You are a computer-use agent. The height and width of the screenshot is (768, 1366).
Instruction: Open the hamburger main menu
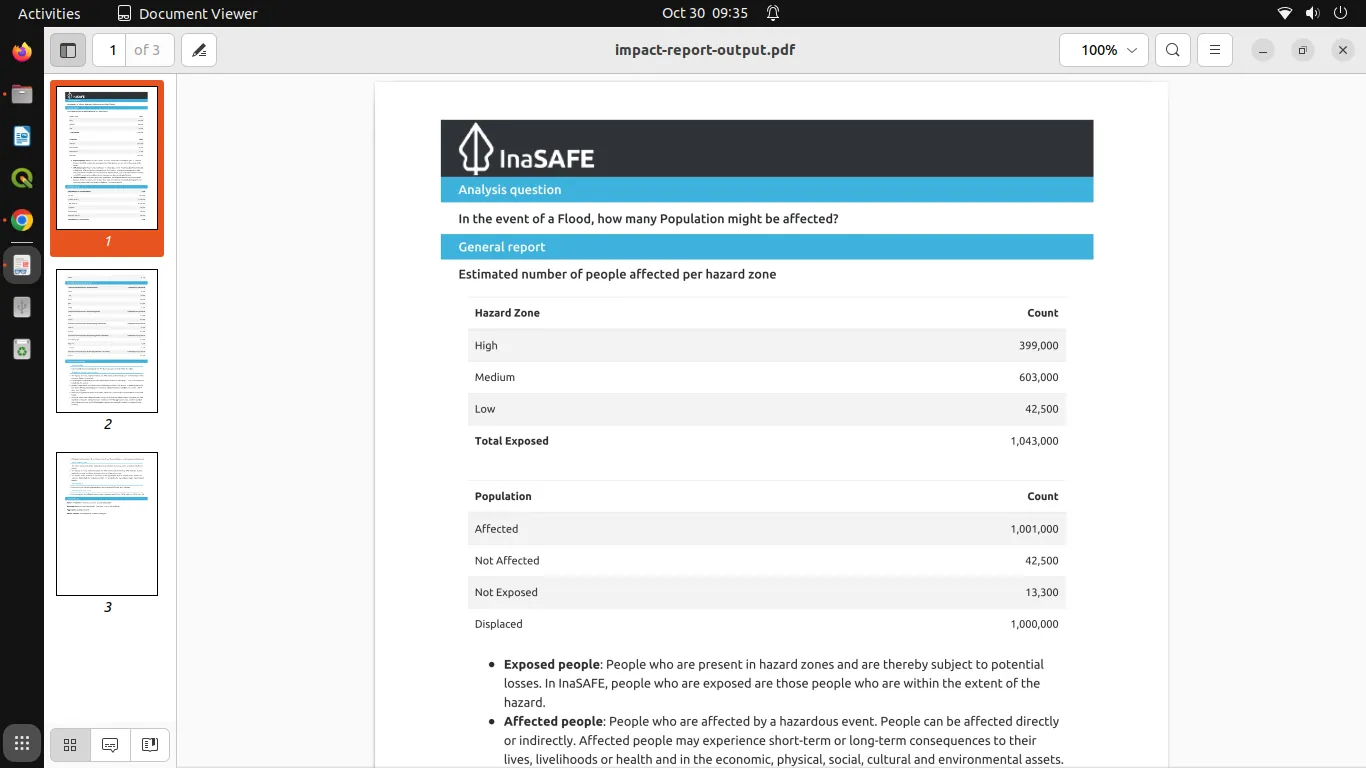coord(1215,50)
